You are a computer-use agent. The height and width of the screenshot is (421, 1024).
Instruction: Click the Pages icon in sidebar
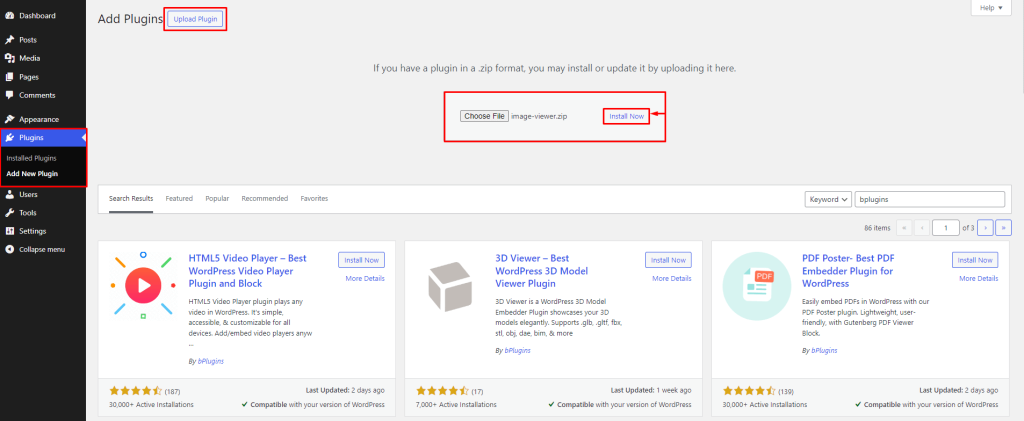[10, 76]
